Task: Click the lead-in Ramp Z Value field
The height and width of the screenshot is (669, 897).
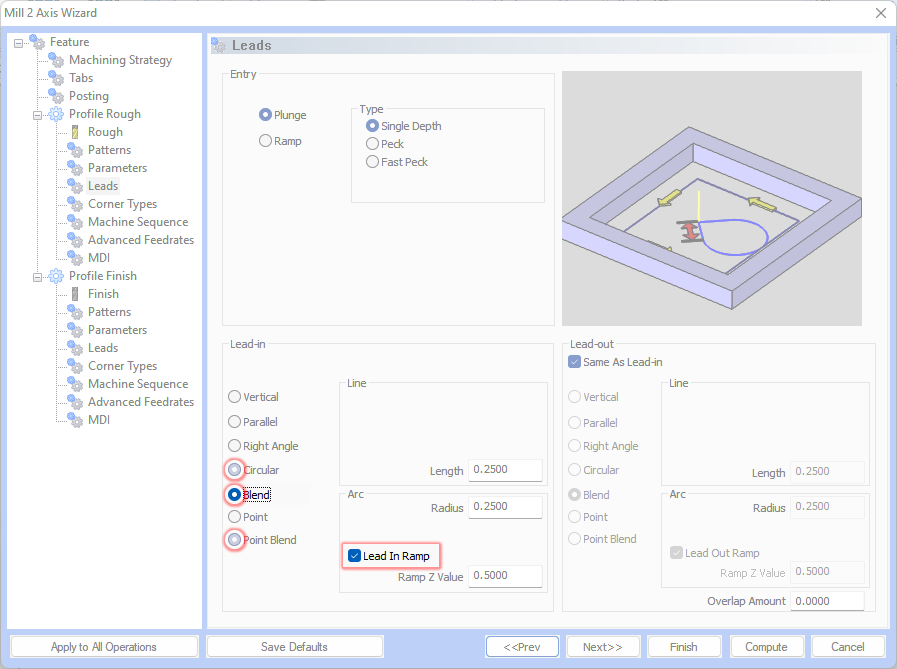Action: (x=505, y=576)
